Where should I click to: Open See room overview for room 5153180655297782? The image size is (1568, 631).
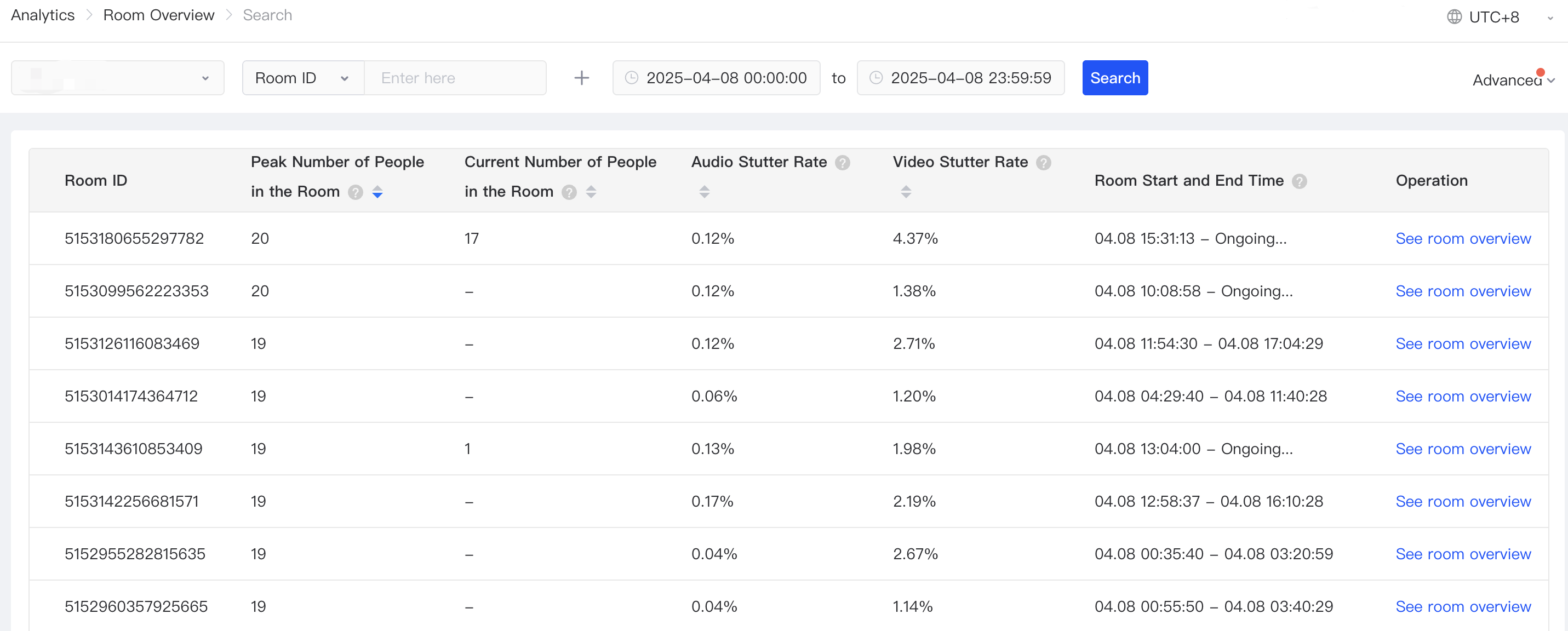coord(1463,238)
